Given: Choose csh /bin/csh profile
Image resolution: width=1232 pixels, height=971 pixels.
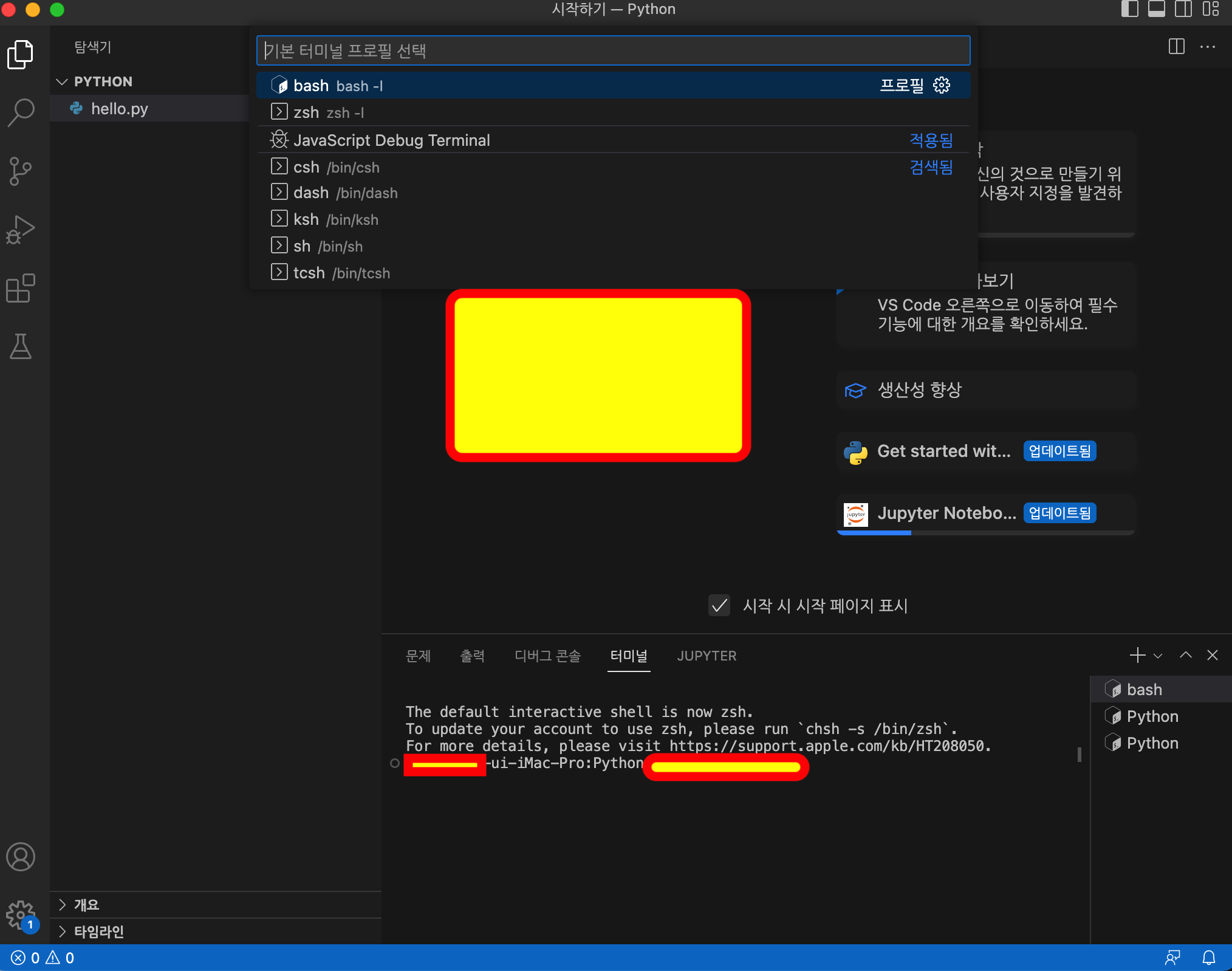Looking at the screenshot, I should (x=613, y=167).
